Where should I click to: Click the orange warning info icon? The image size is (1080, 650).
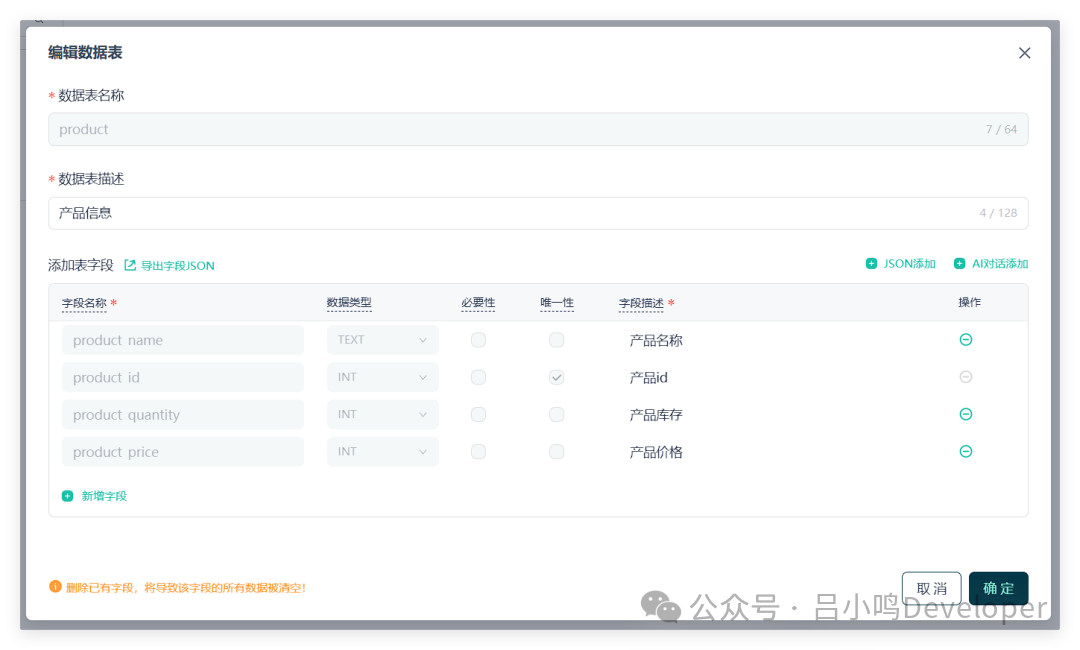(x=55, y=587)
